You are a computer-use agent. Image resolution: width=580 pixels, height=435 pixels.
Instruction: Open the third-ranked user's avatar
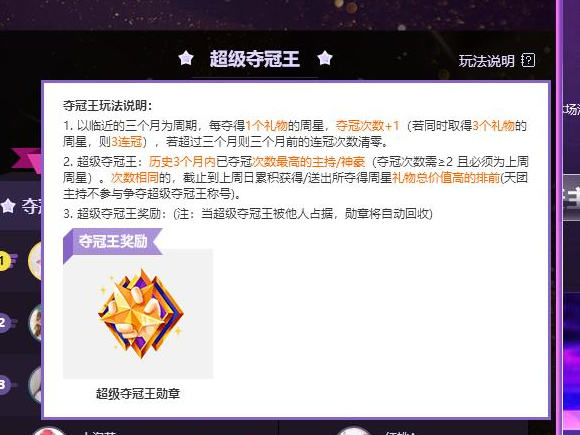pos(36,385)
